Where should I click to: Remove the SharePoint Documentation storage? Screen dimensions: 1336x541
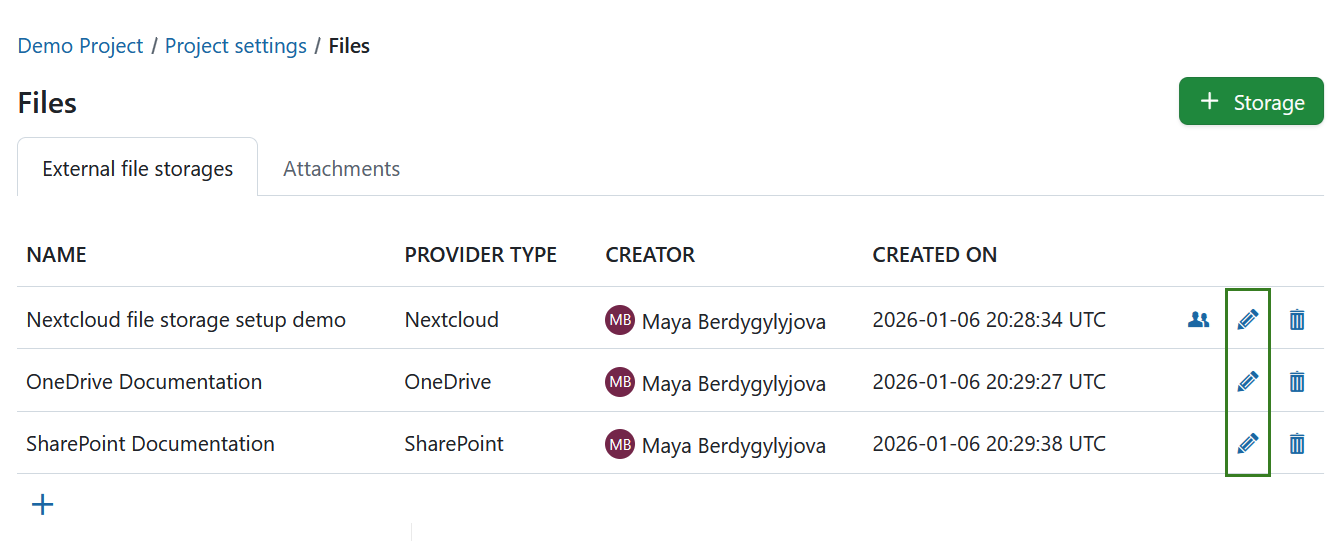pos(1297,443)
